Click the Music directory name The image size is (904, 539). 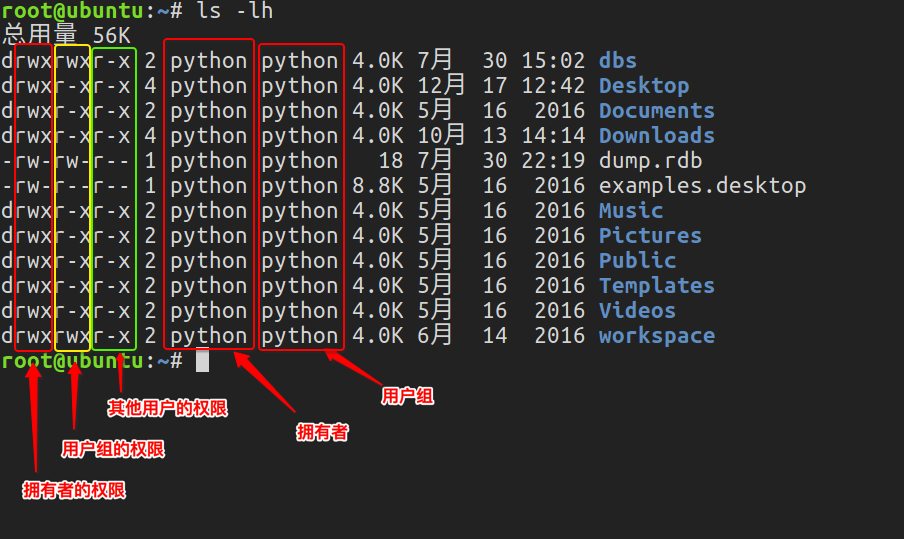click(631, 210)
